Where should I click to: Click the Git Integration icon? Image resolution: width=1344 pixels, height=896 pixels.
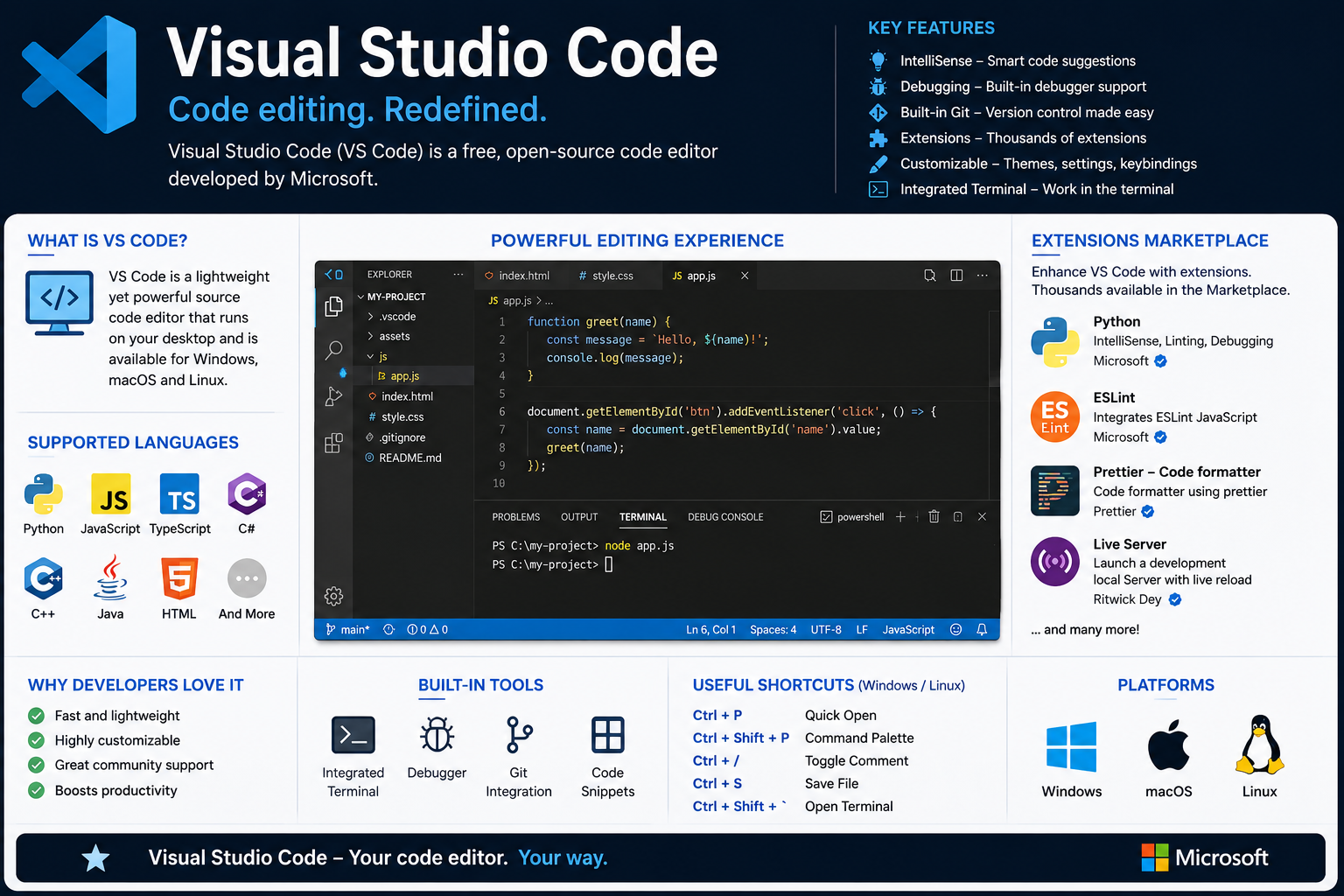pyautogui.click(x=519, y=735)
